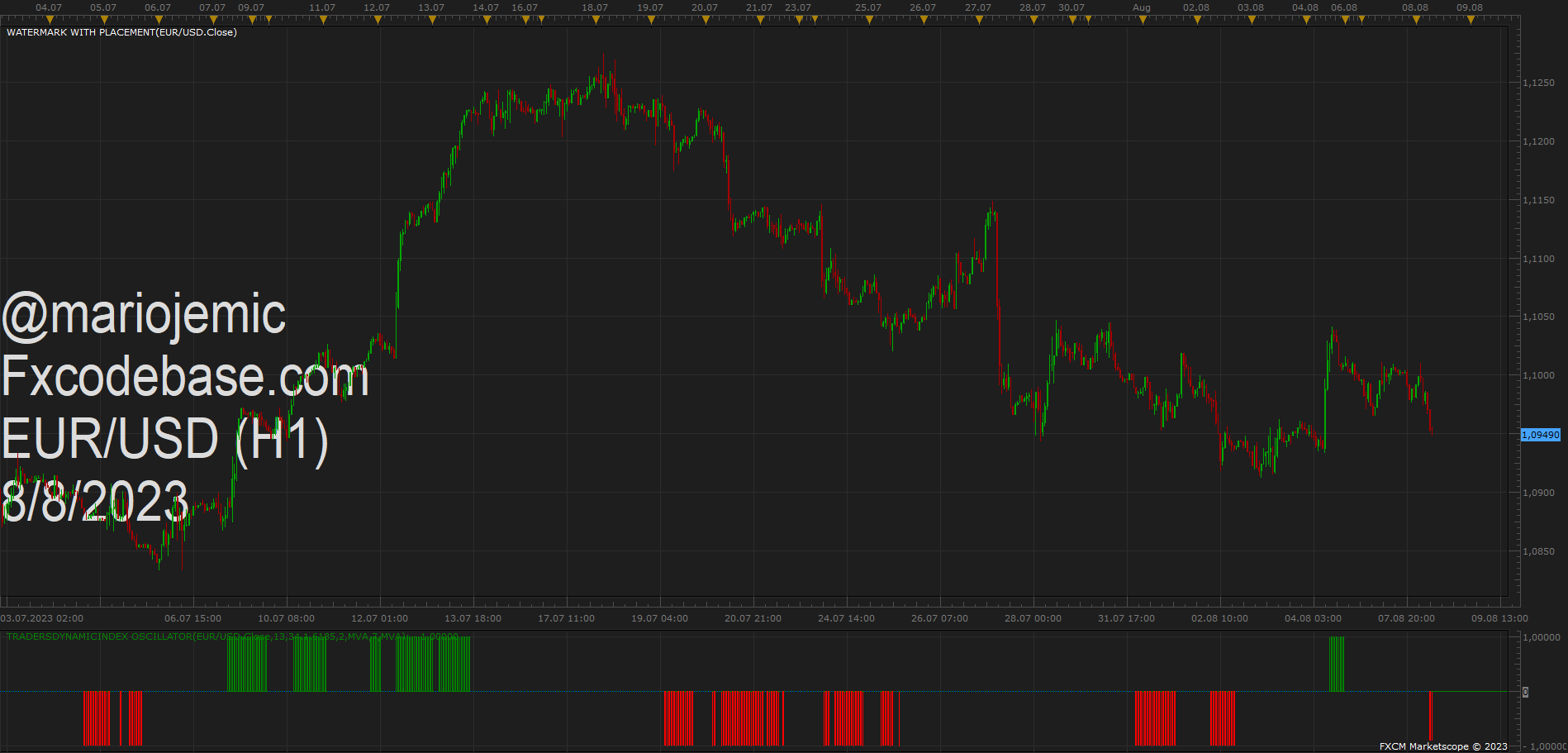
Task: Click the day marker triangle under 27.07
Action: (x=979, y=20)
